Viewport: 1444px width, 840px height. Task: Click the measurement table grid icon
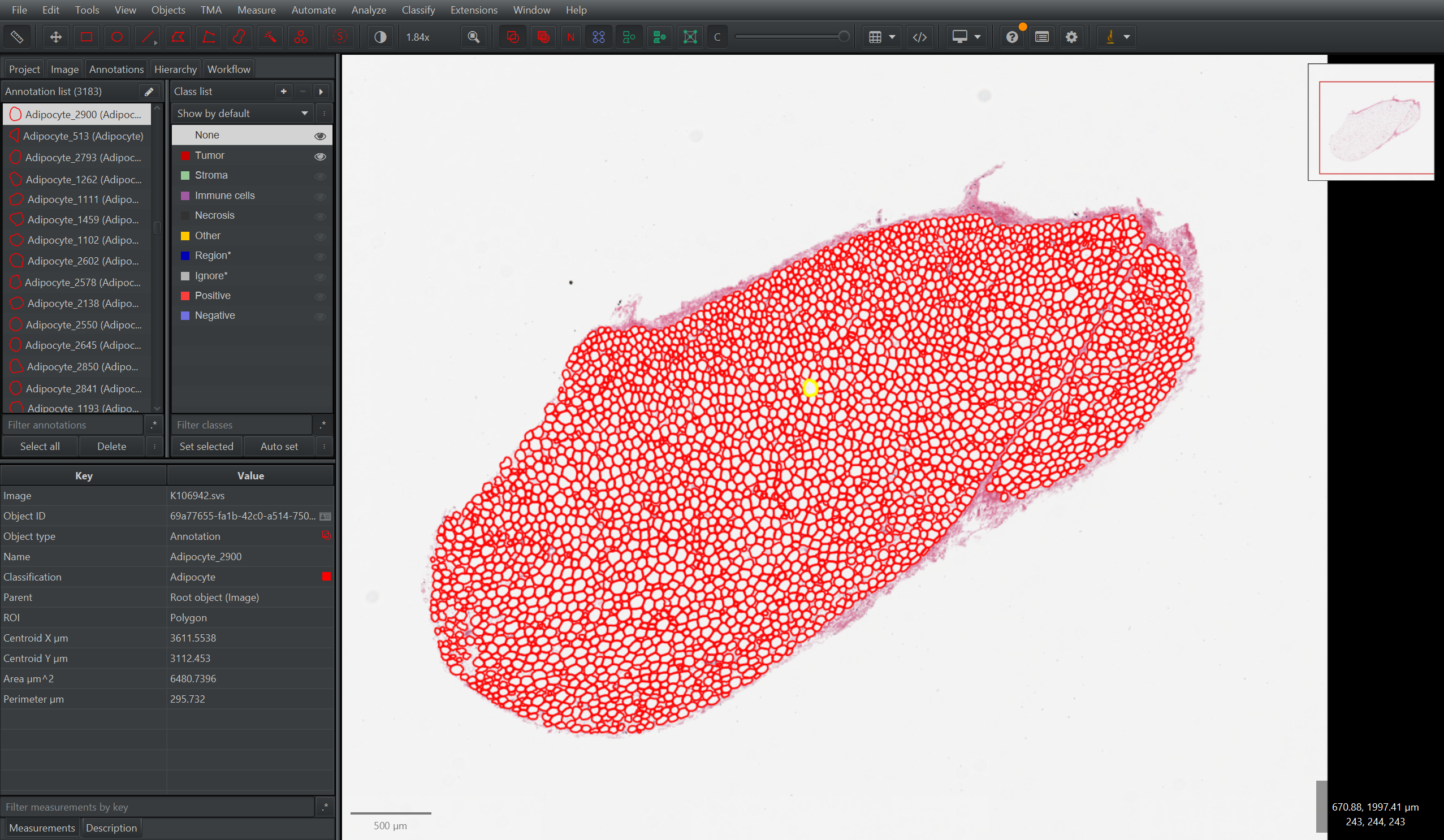[875, 37]
